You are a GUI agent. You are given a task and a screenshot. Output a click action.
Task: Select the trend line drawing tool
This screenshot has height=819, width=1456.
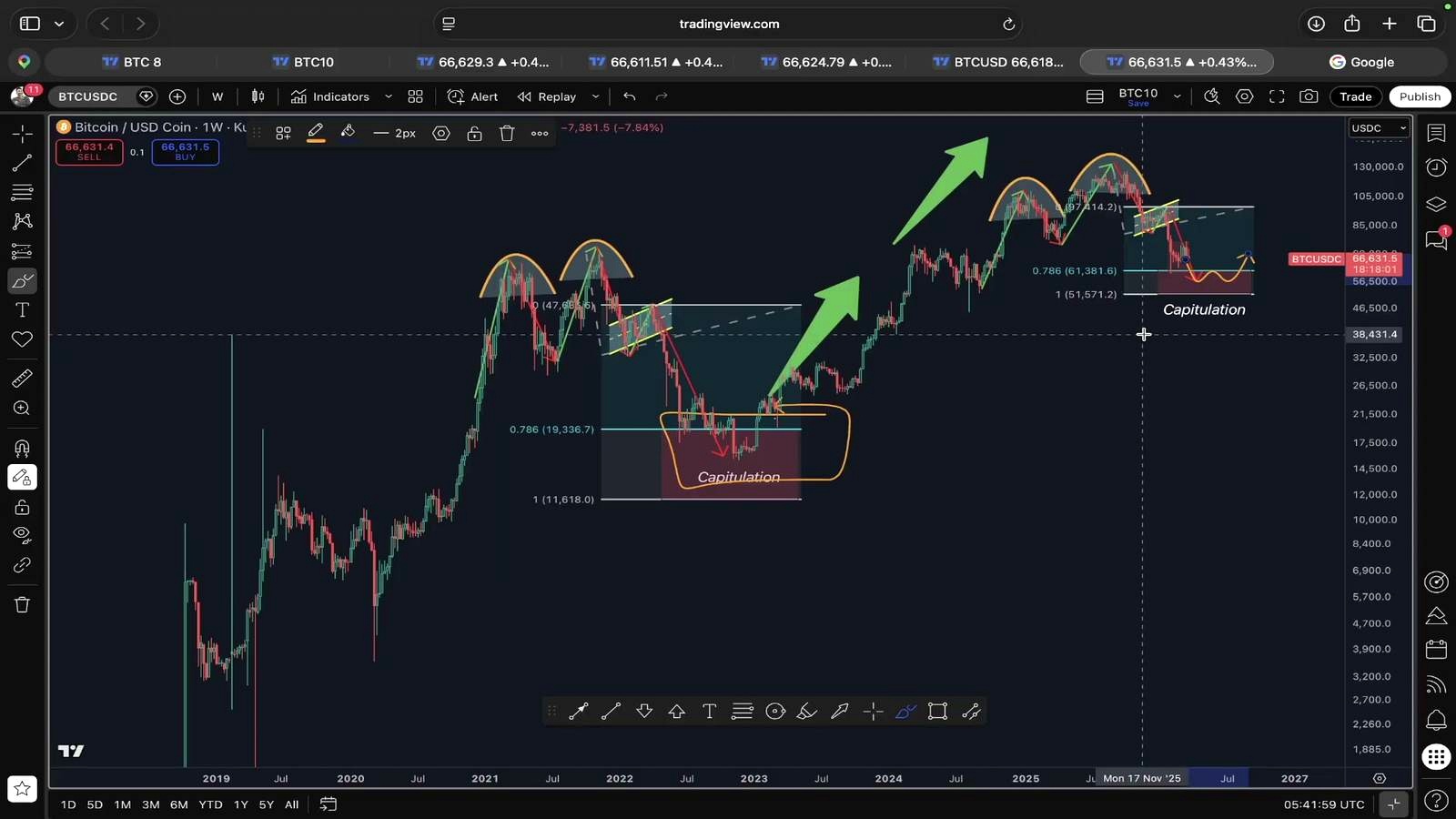(22, 163)
